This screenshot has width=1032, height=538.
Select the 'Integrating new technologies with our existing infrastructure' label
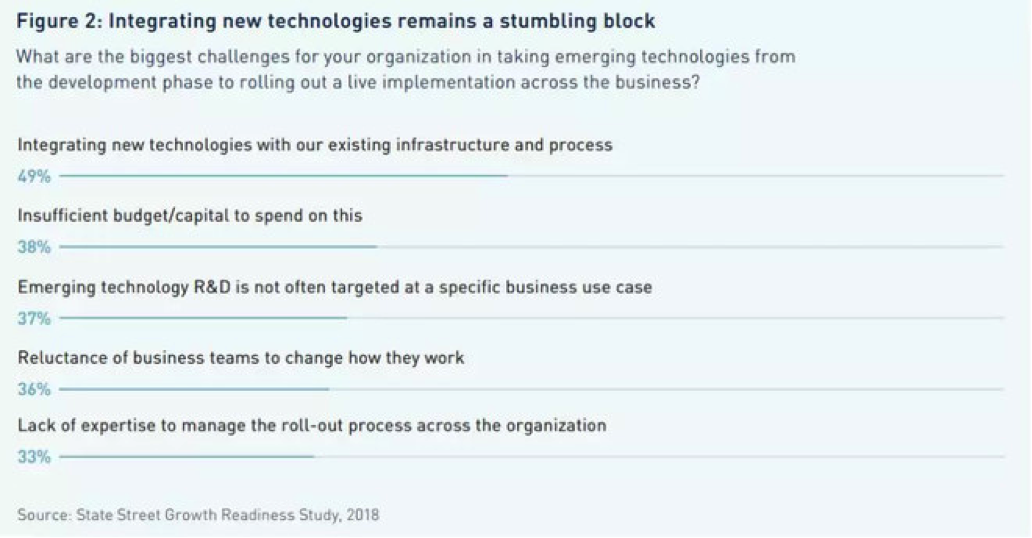point(315,145)
